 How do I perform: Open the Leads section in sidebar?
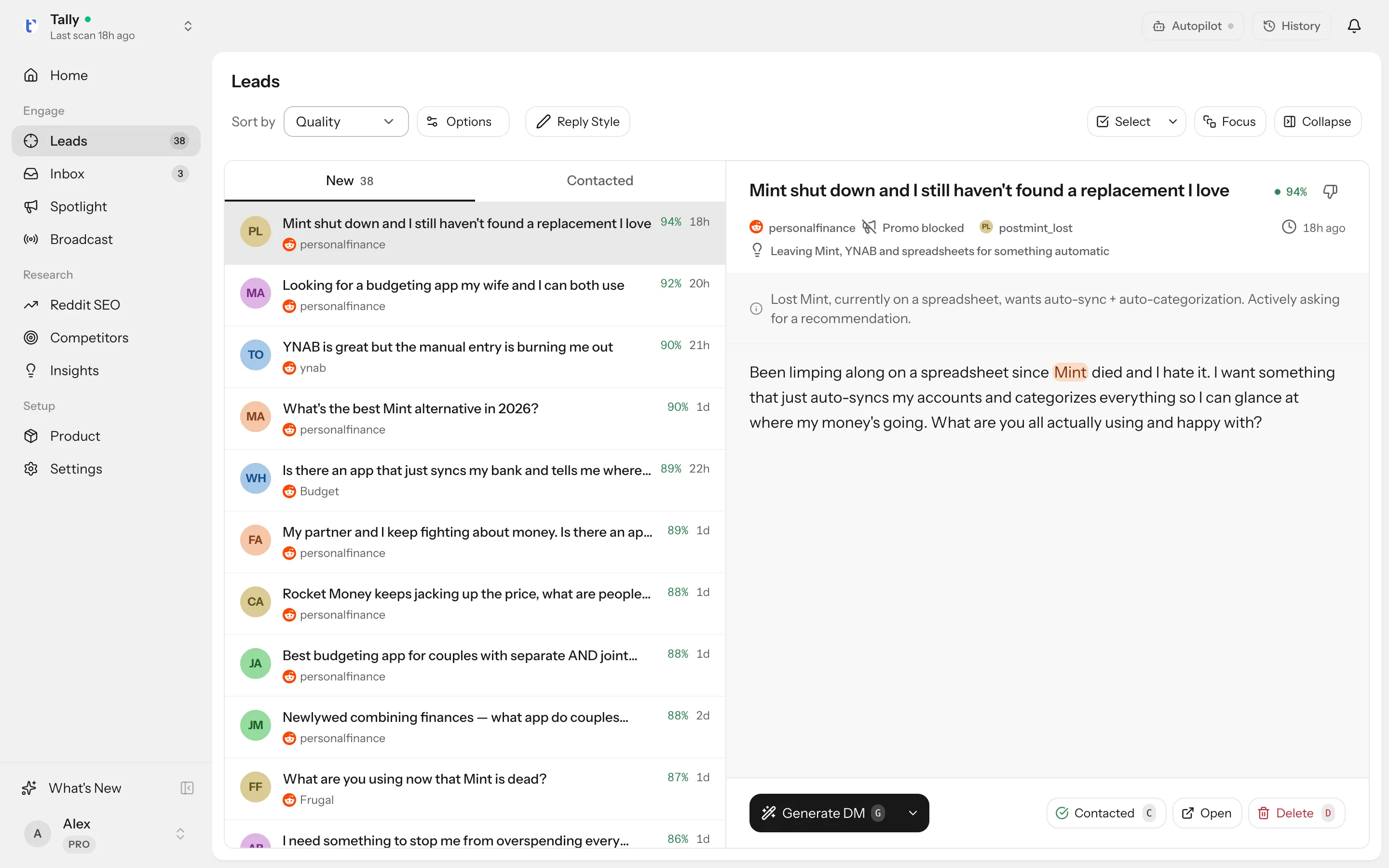click(x=106, y=141)
